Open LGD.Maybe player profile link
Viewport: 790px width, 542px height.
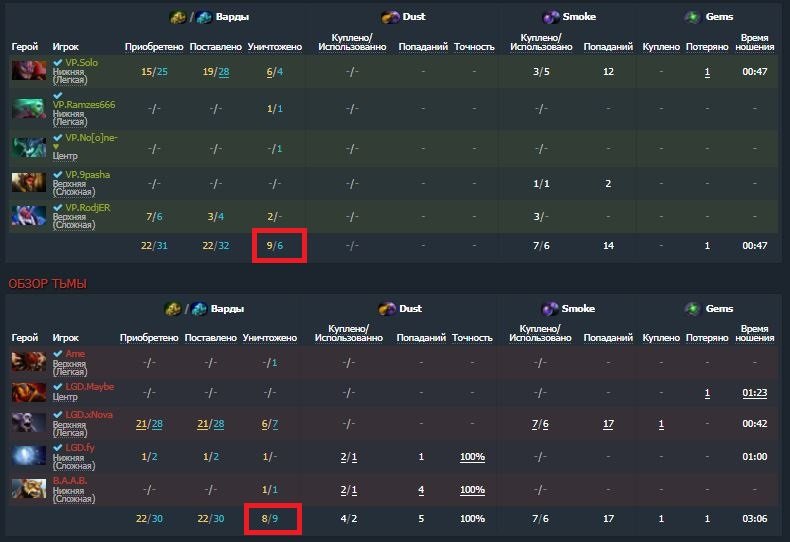(90, 387)
